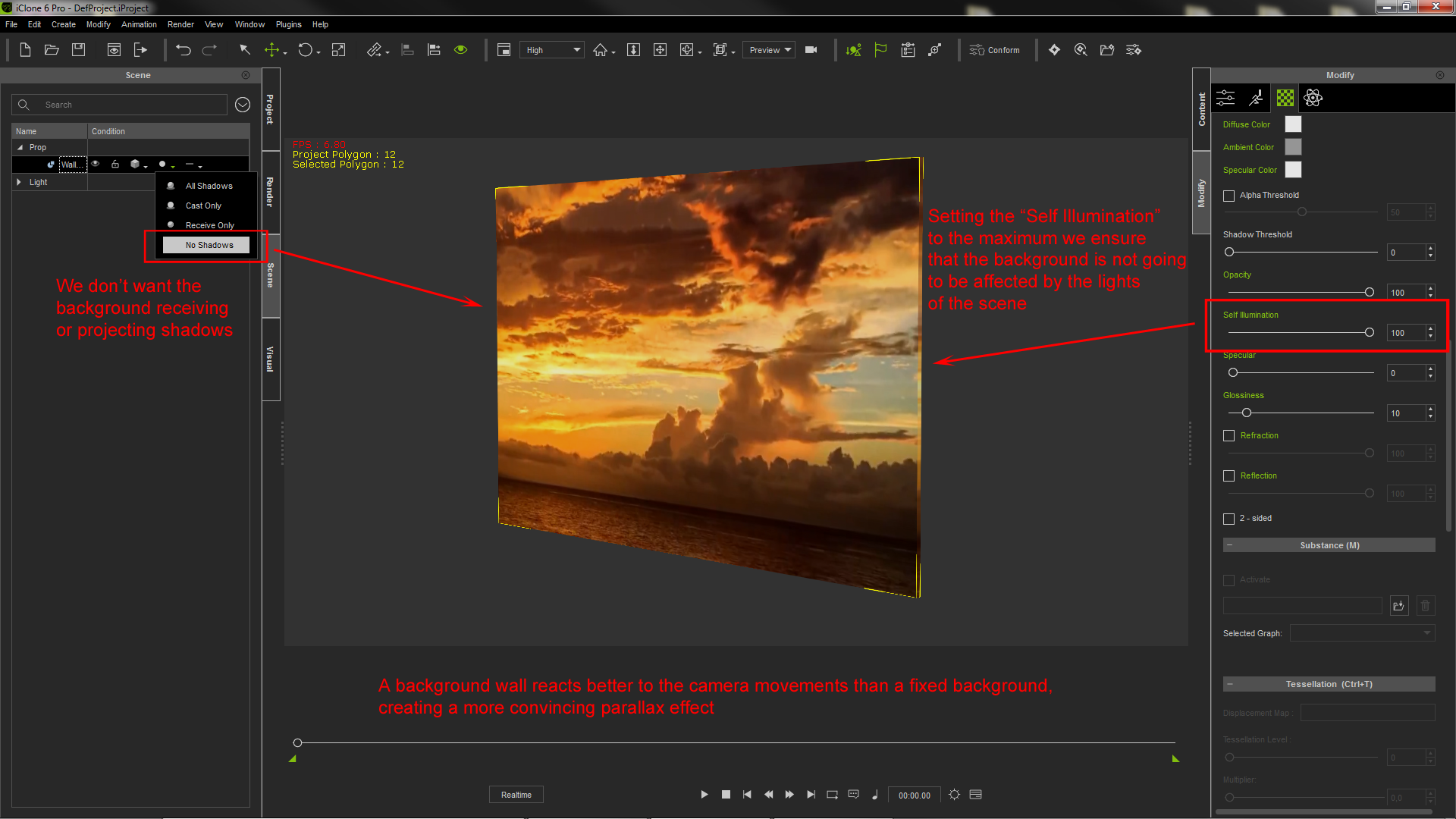Click the Scene Search field
Viewport: 1456px width, 819px height.
click(120, 105)
